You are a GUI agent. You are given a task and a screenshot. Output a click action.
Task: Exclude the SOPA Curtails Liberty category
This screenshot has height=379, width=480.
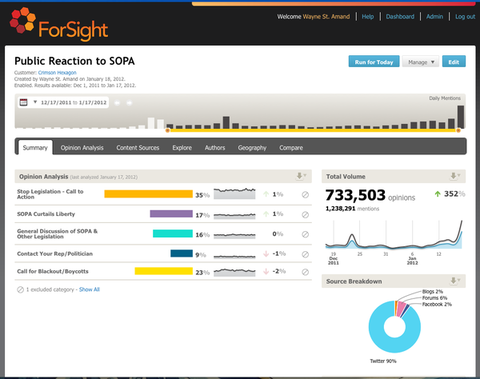[x=305, y=215]
